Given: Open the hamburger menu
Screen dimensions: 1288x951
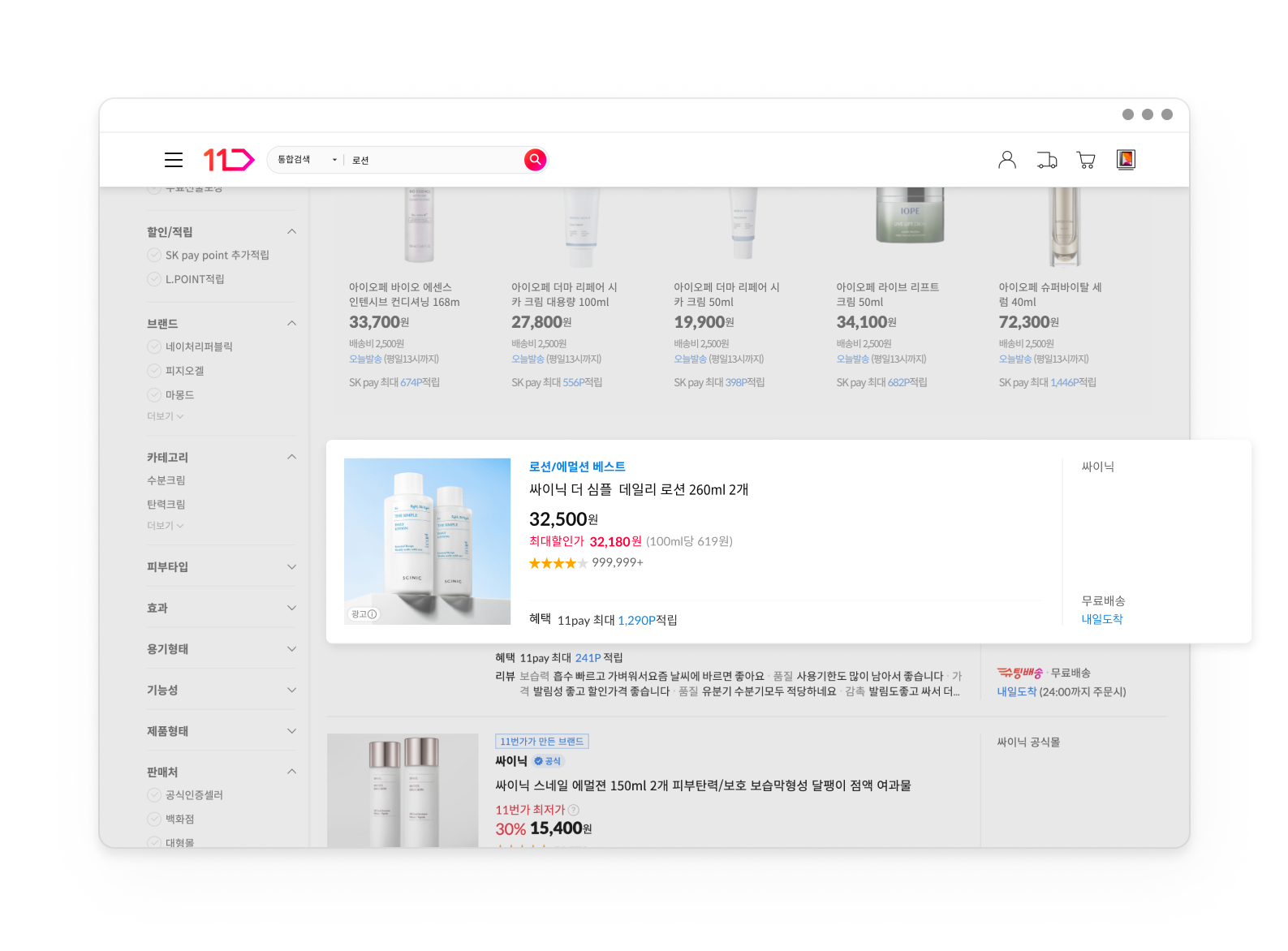Looking at the screenshot, I should (174, 160).
